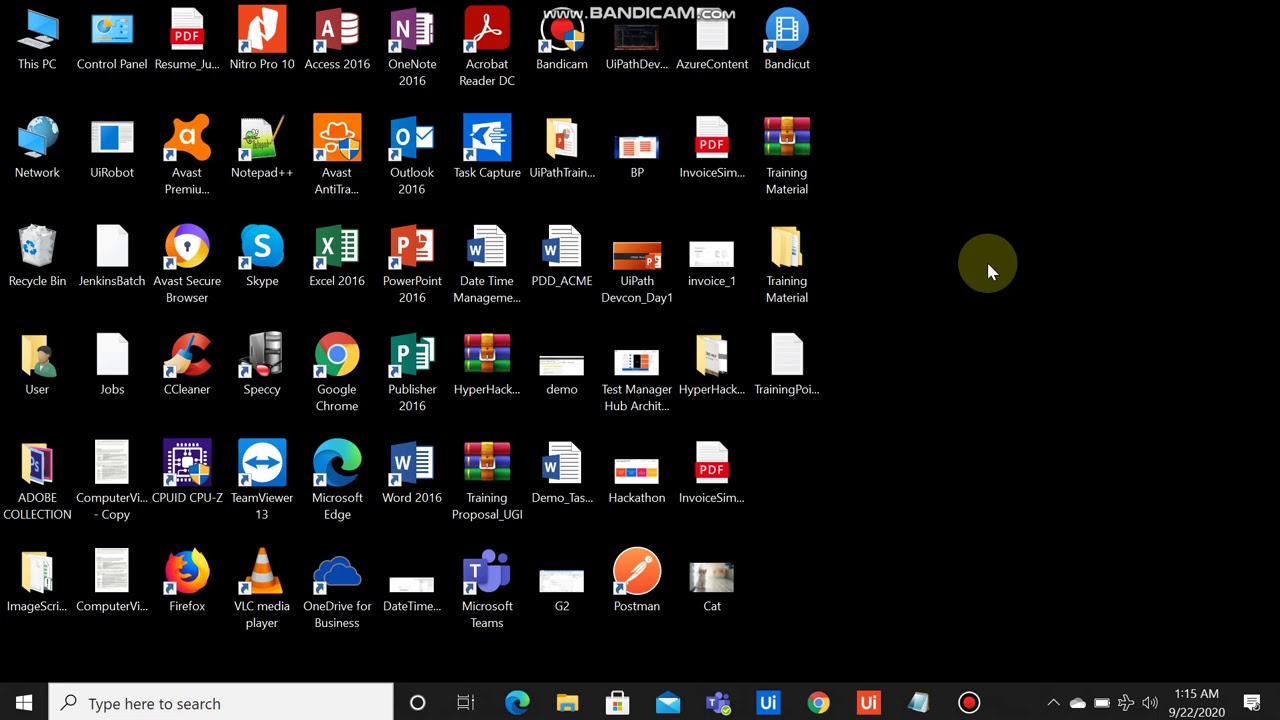Select the Recycle Bin
The image size is (1280, 720).
tap(37, 257)
